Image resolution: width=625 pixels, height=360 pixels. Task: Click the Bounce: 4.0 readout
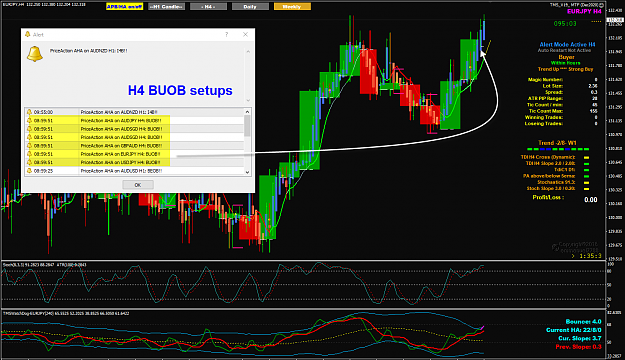[x=583, y=322]
